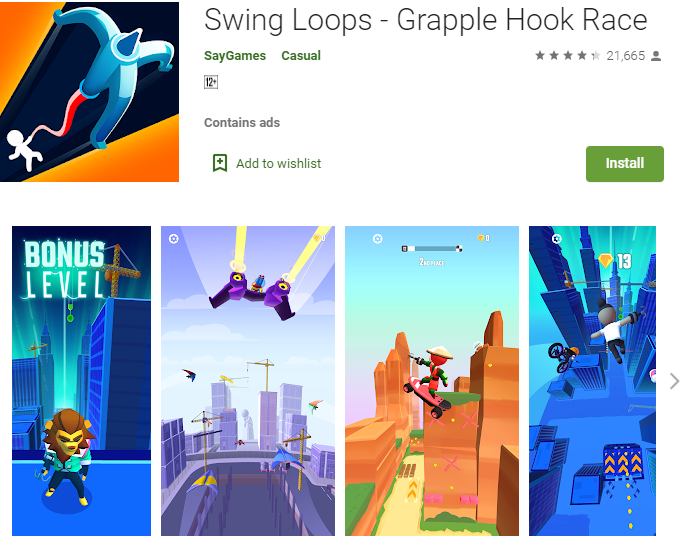Click the gear icon in purple robot screenshot

[173, 239]
